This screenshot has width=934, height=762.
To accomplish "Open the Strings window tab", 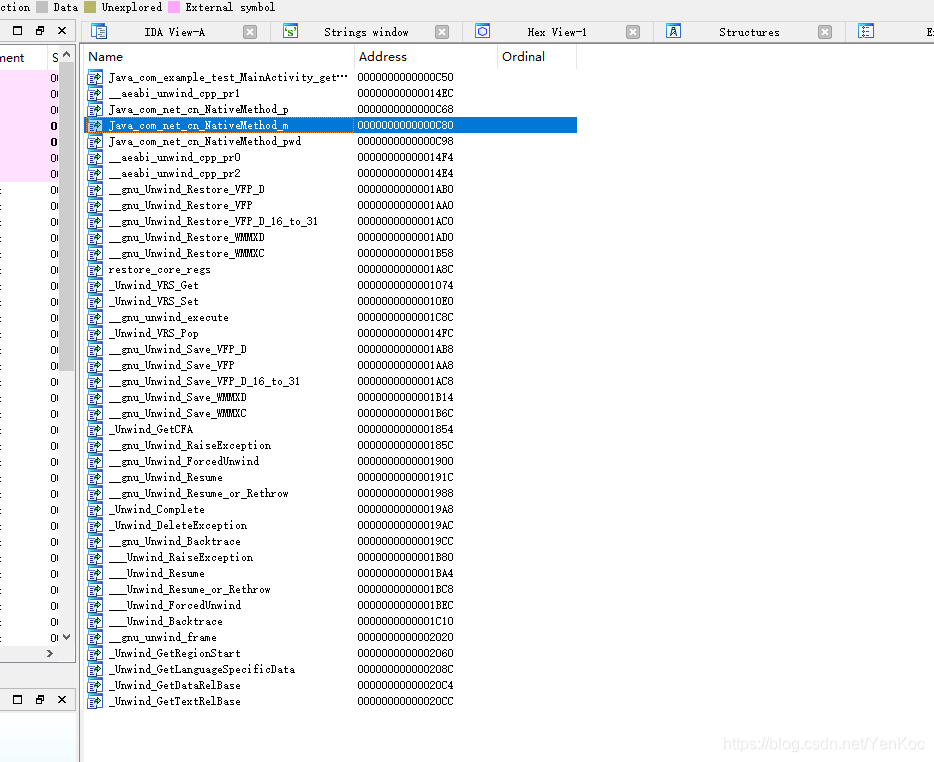I will [x=366, y=32].
